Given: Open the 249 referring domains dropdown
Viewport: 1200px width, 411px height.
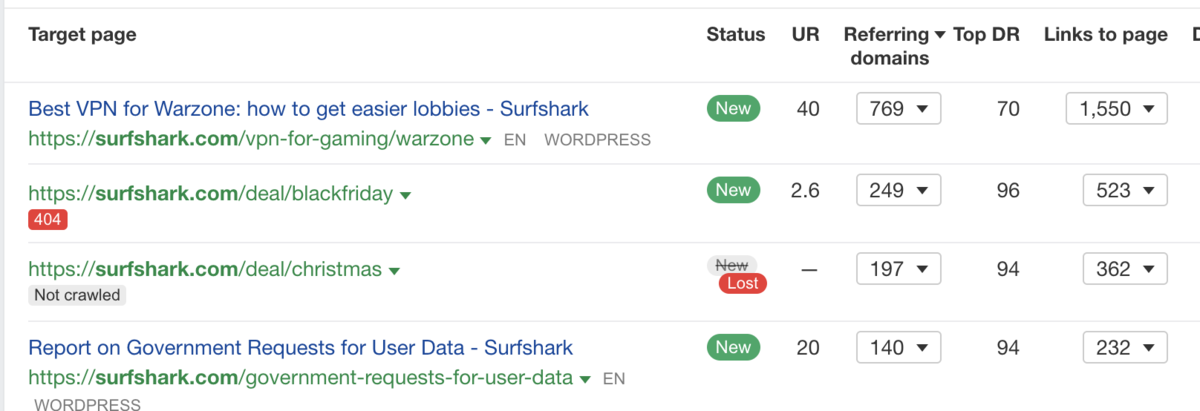Looking at the screenshot, I should pos(898,190).
